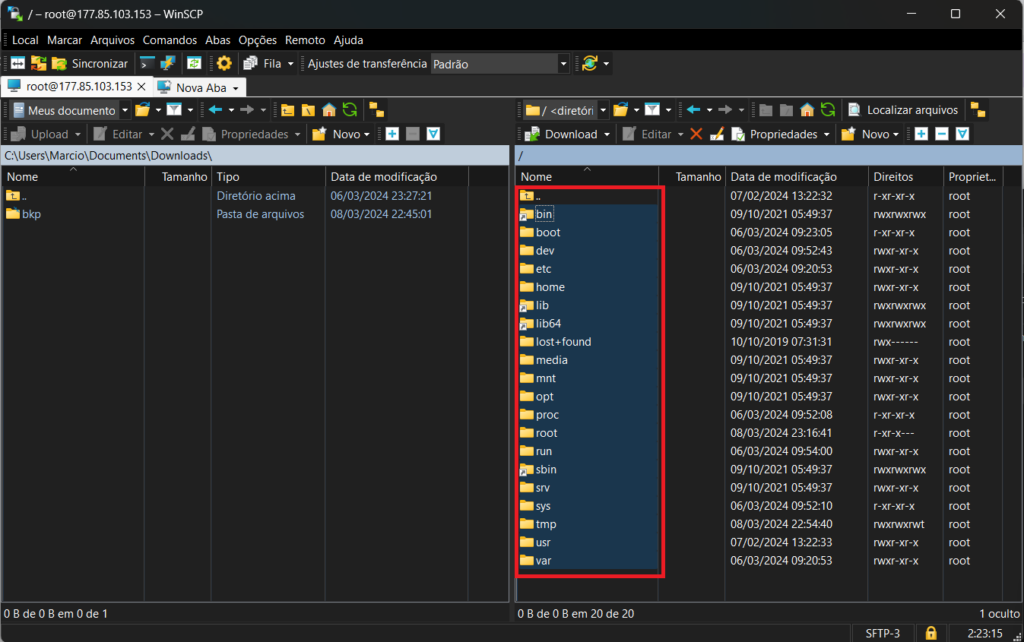Screen dimensions: 1024x642
Task: Close the root@177.85.103.153 session tab
Action: coord(142,86)
